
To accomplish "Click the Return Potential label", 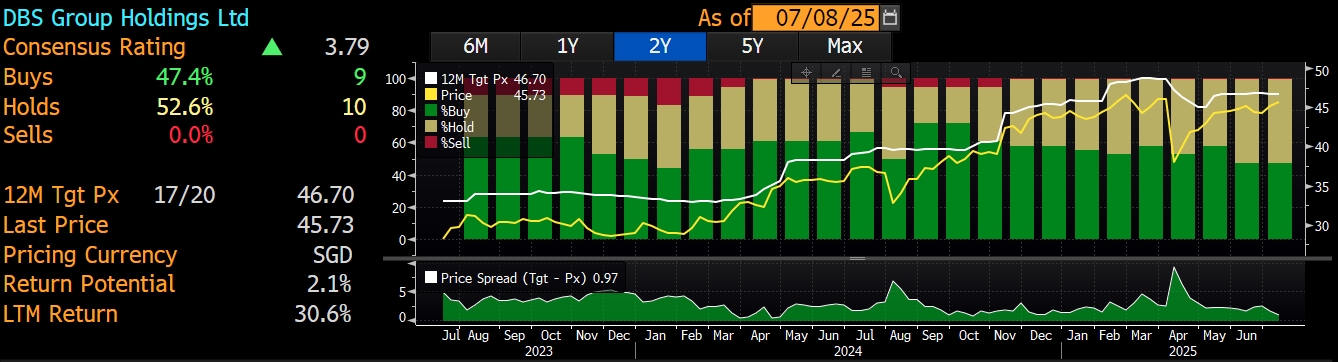I will tap(89, 284).
